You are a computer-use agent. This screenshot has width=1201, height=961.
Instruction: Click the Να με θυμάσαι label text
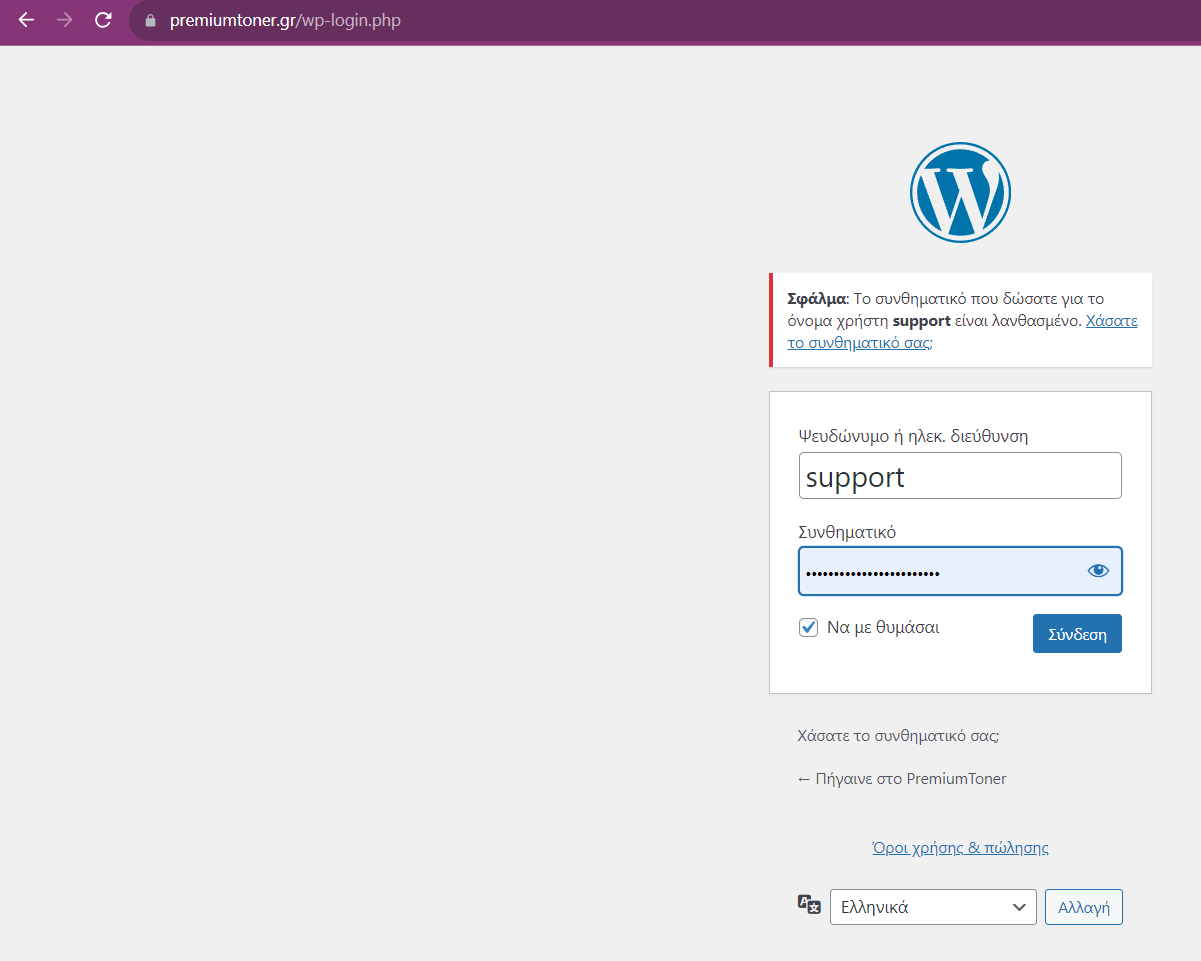click(883, 628)
